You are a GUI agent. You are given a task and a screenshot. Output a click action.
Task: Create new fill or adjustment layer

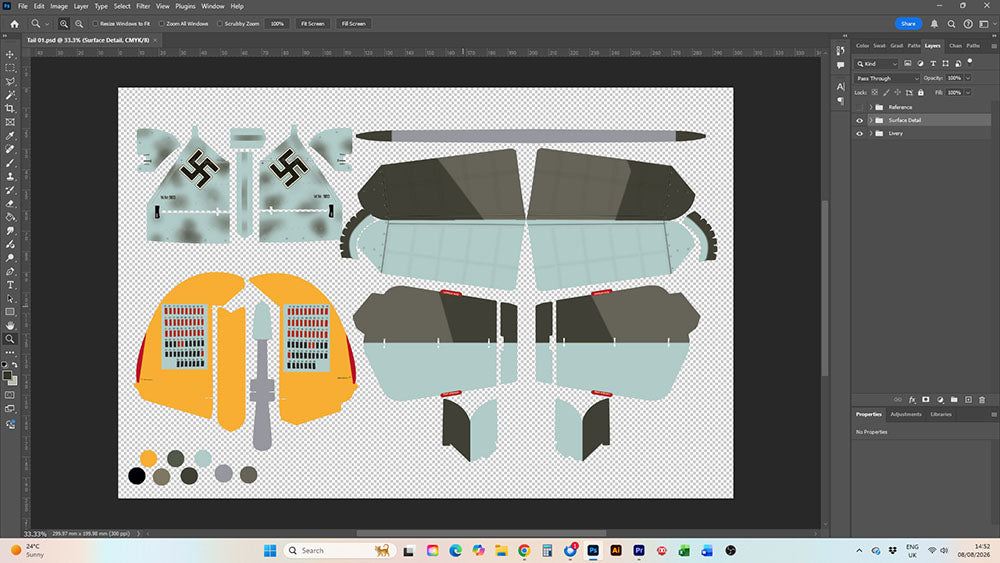coord(940,400)
